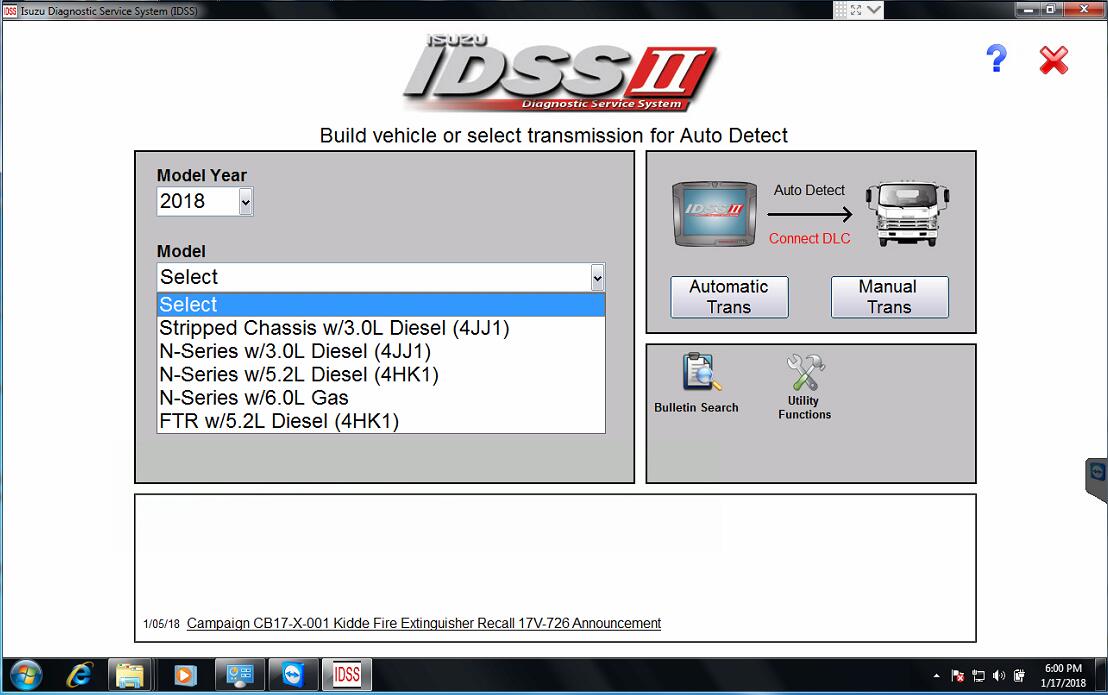The width and height of the screenshot is (1108, 695).
Task: Open Action Center flag tray icon
Action: click(x=957, y=676)
